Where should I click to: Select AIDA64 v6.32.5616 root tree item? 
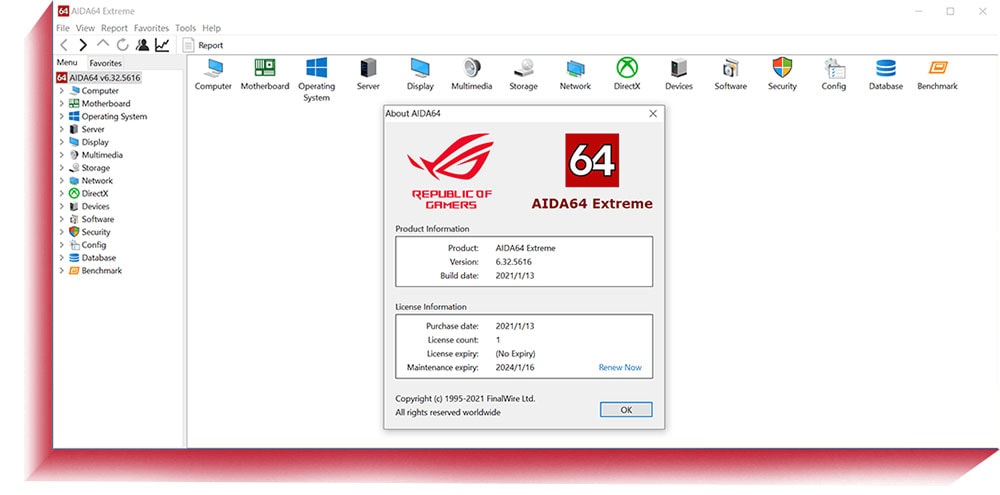point(99,78)
